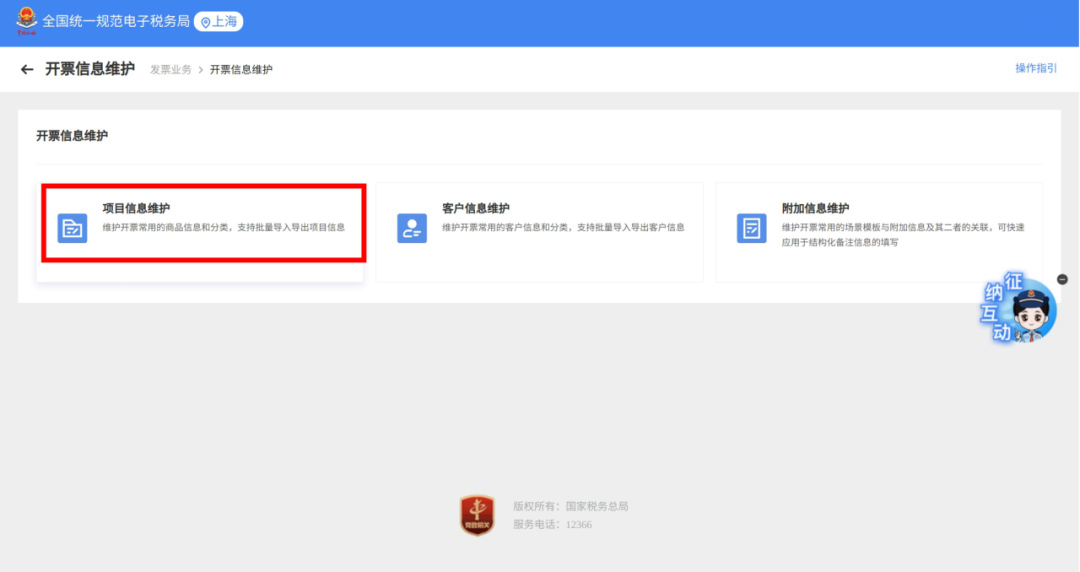Open 客户信息维护 card title

476,208
